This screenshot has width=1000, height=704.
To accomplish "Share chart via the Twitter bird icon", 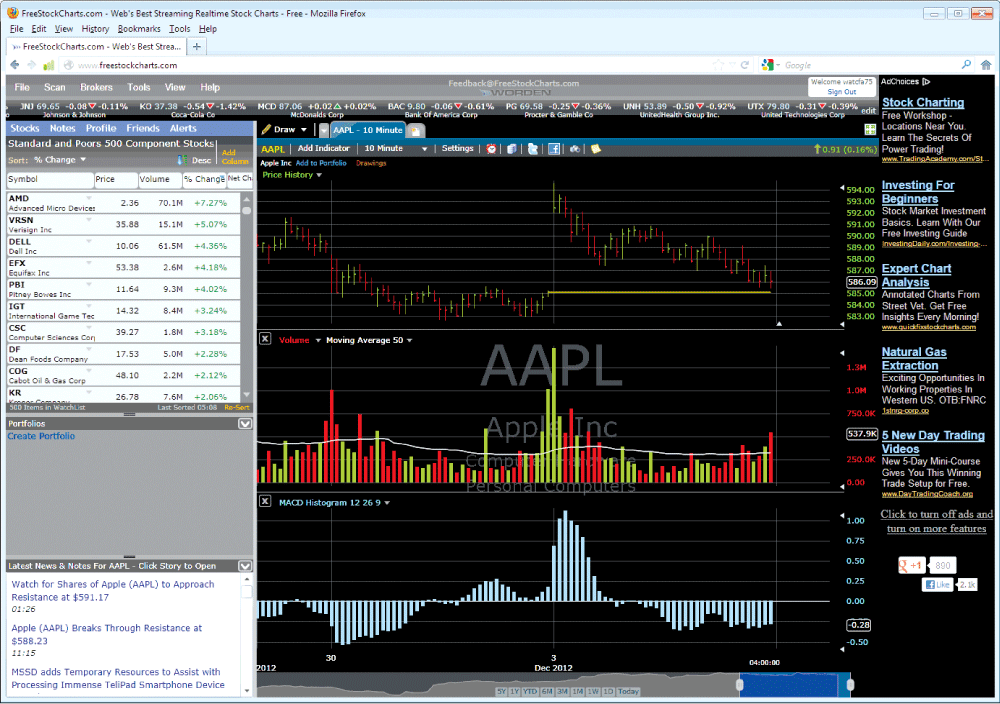I will pos(533,149).
